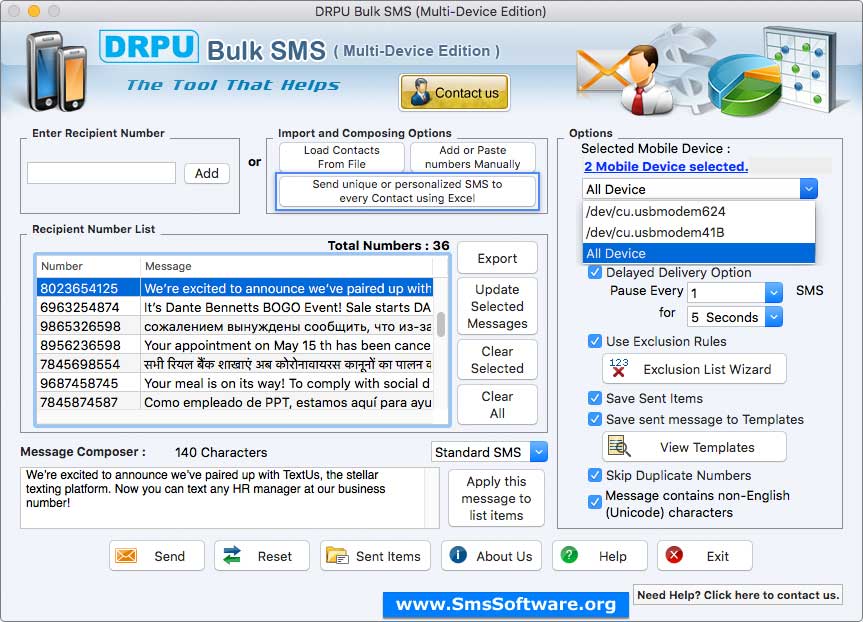Open the Pause Every count dropdown

pyautogui.click(x=773, y=292)
